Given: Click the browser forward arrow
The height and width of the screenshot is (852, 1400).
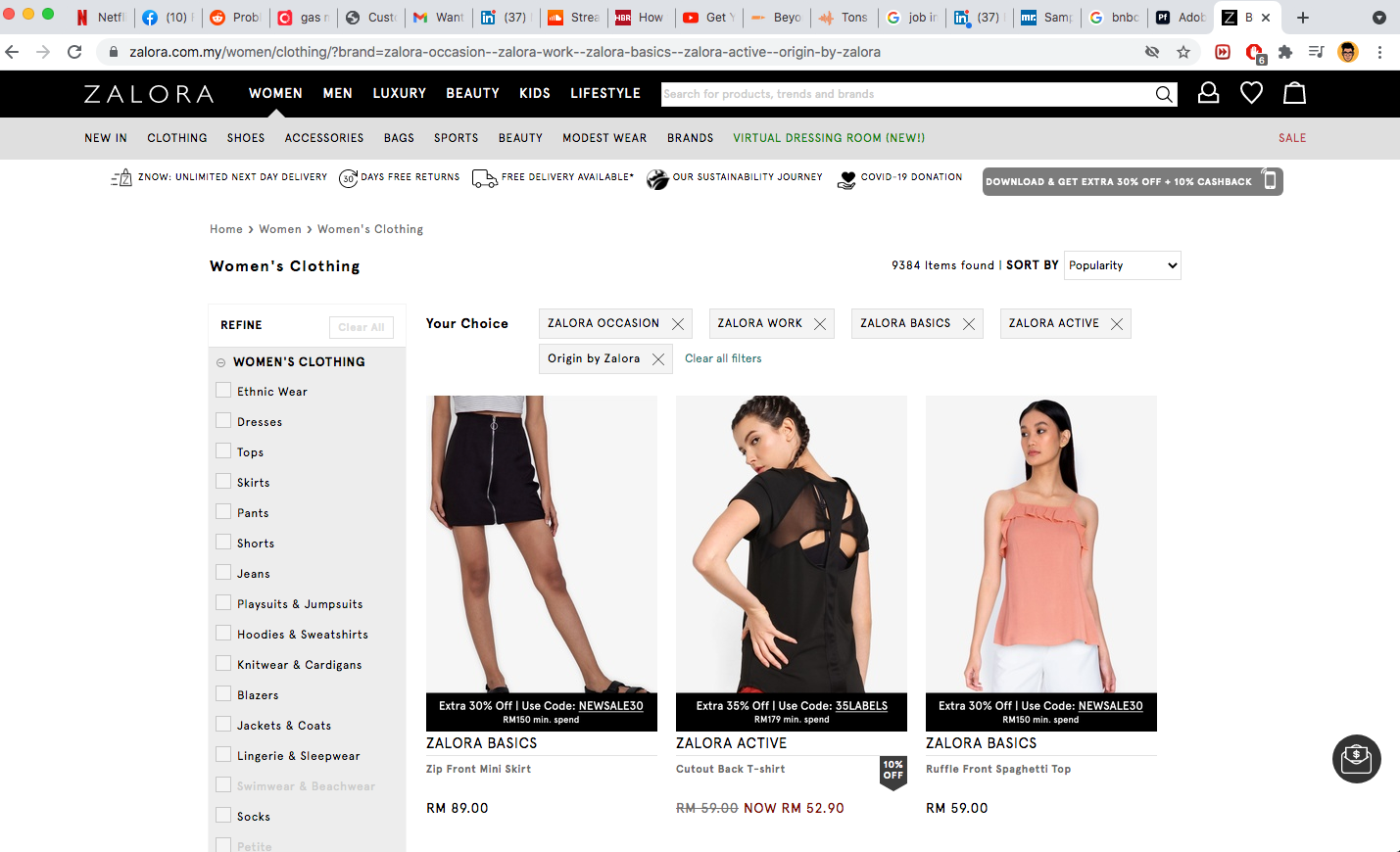Looking at the screenshot, I should click(x=43, y=52).
